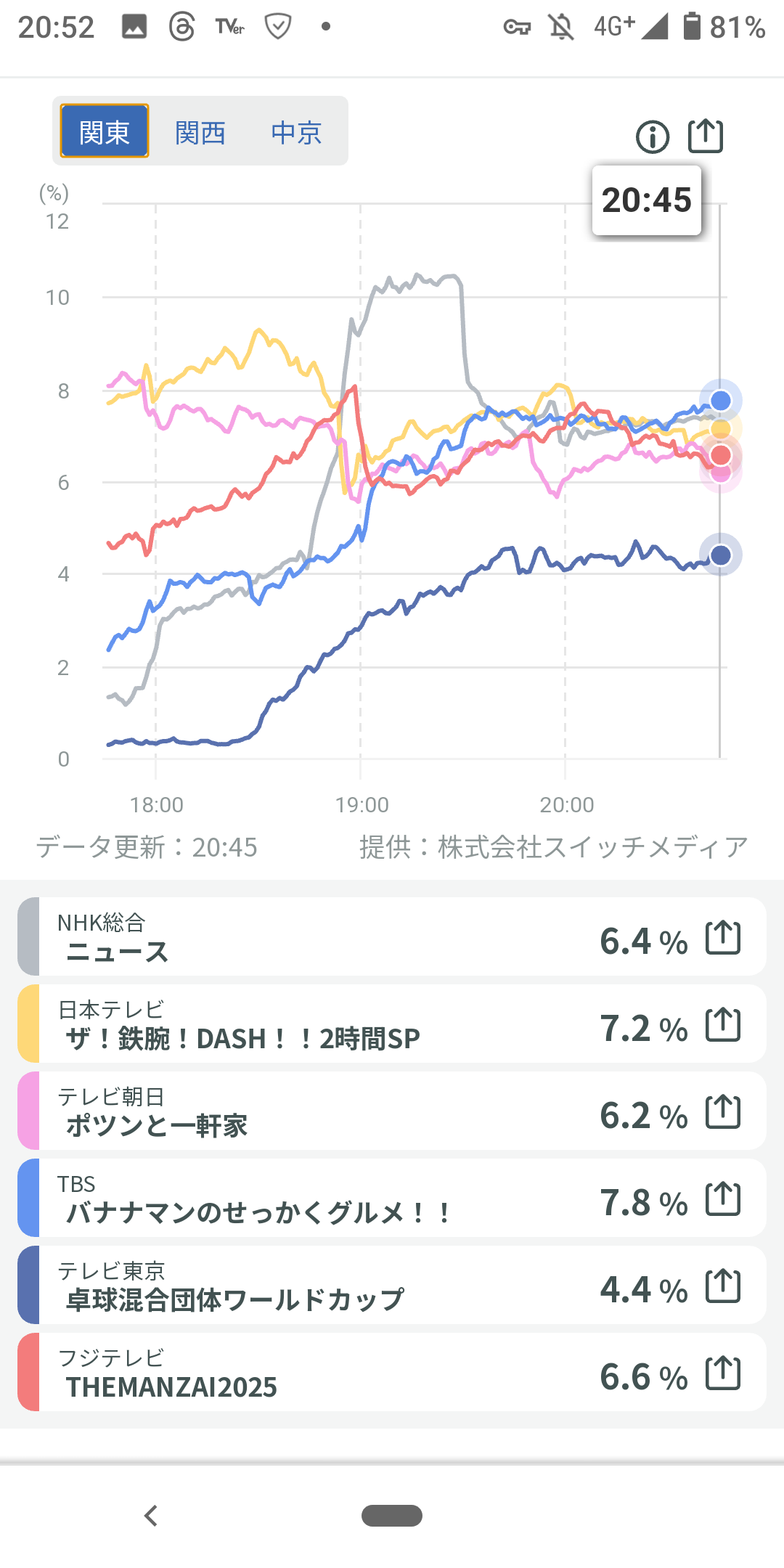Share the テレビ朝日 ポツンと一軒家 rating

(723, 1111)
